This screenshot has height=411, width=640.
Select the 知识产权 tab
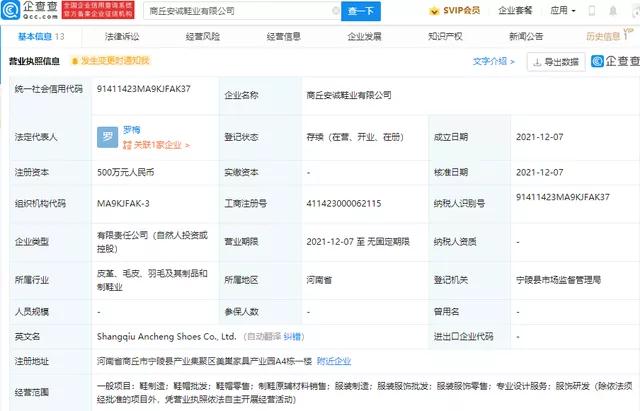[445, 36]
